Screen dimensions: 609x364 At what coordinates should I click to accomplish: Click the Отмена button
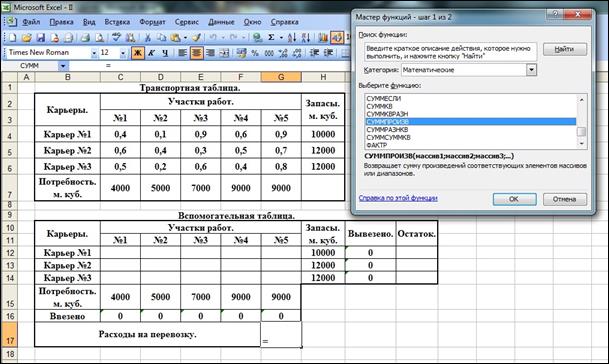pos(564,199)
